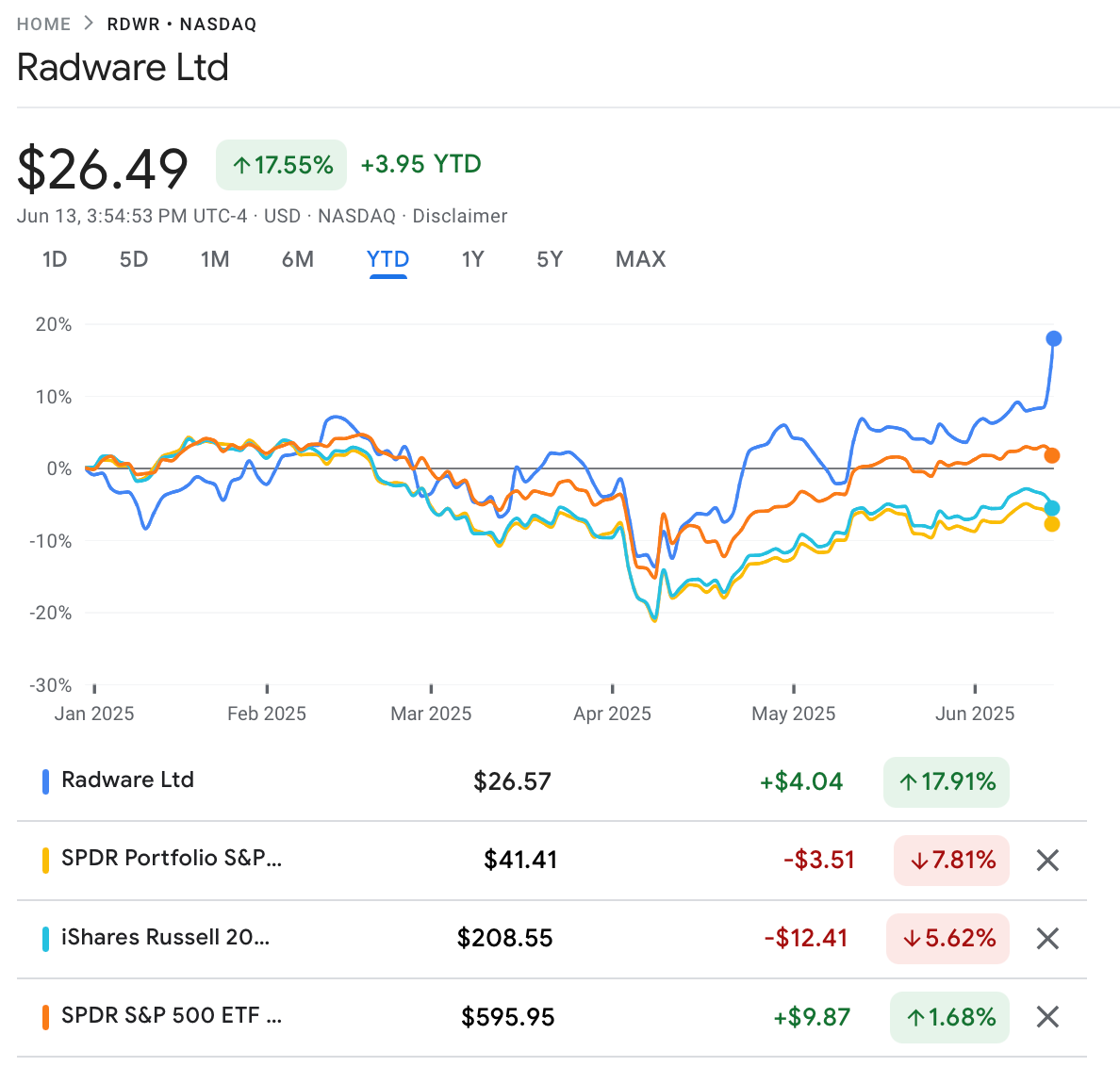Open the Disclaimer link

(x=460, y=216)
